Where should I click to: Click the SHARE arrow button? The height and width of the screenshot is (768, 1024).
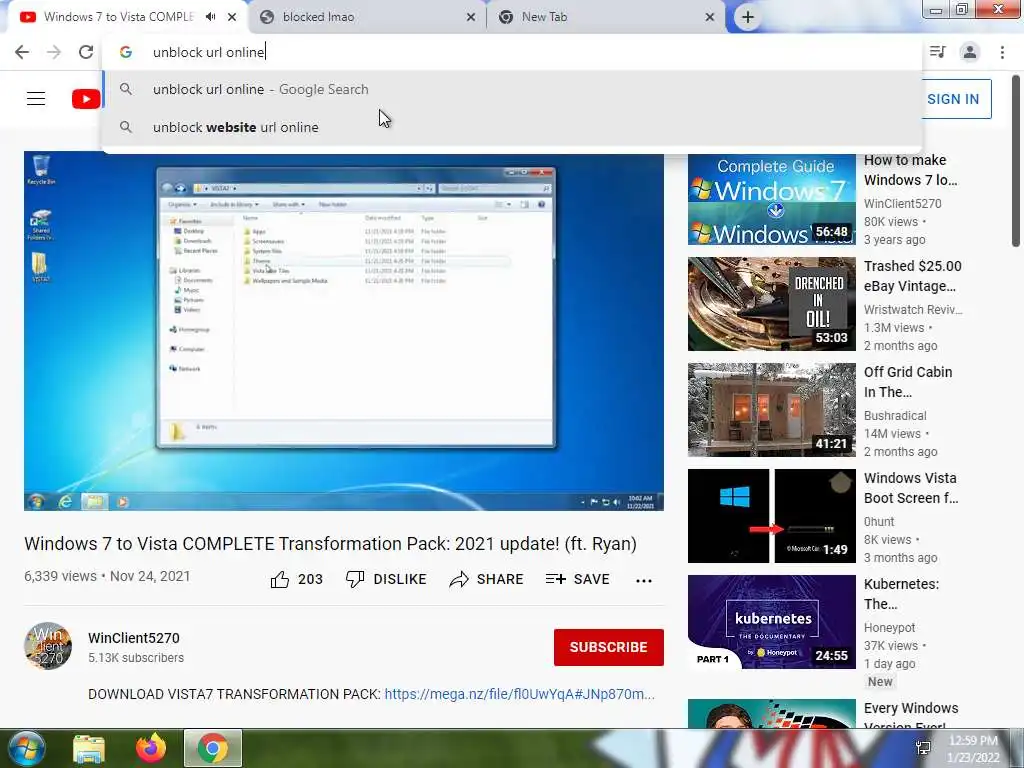pos(487,579)
